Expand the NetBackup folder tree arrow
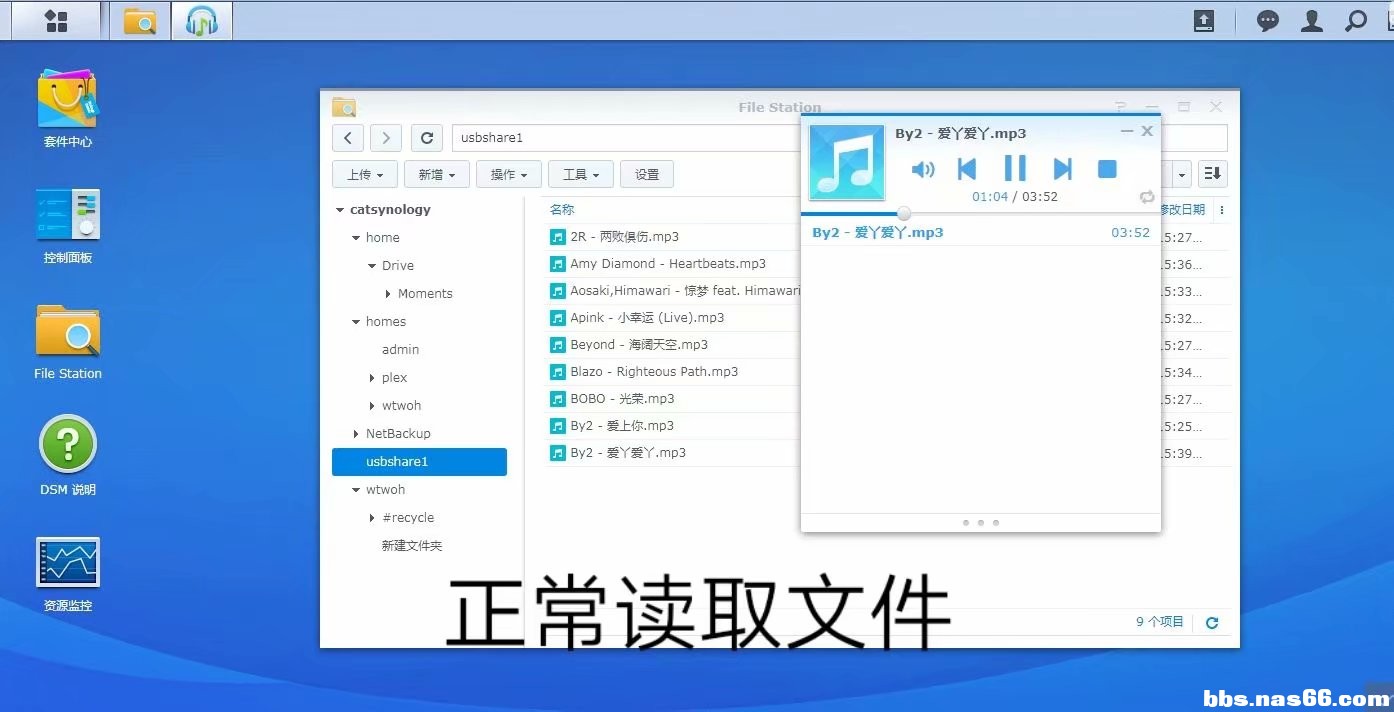This screenshot has width=1394, height=712. pyautogui.click(x=356, y=434)
